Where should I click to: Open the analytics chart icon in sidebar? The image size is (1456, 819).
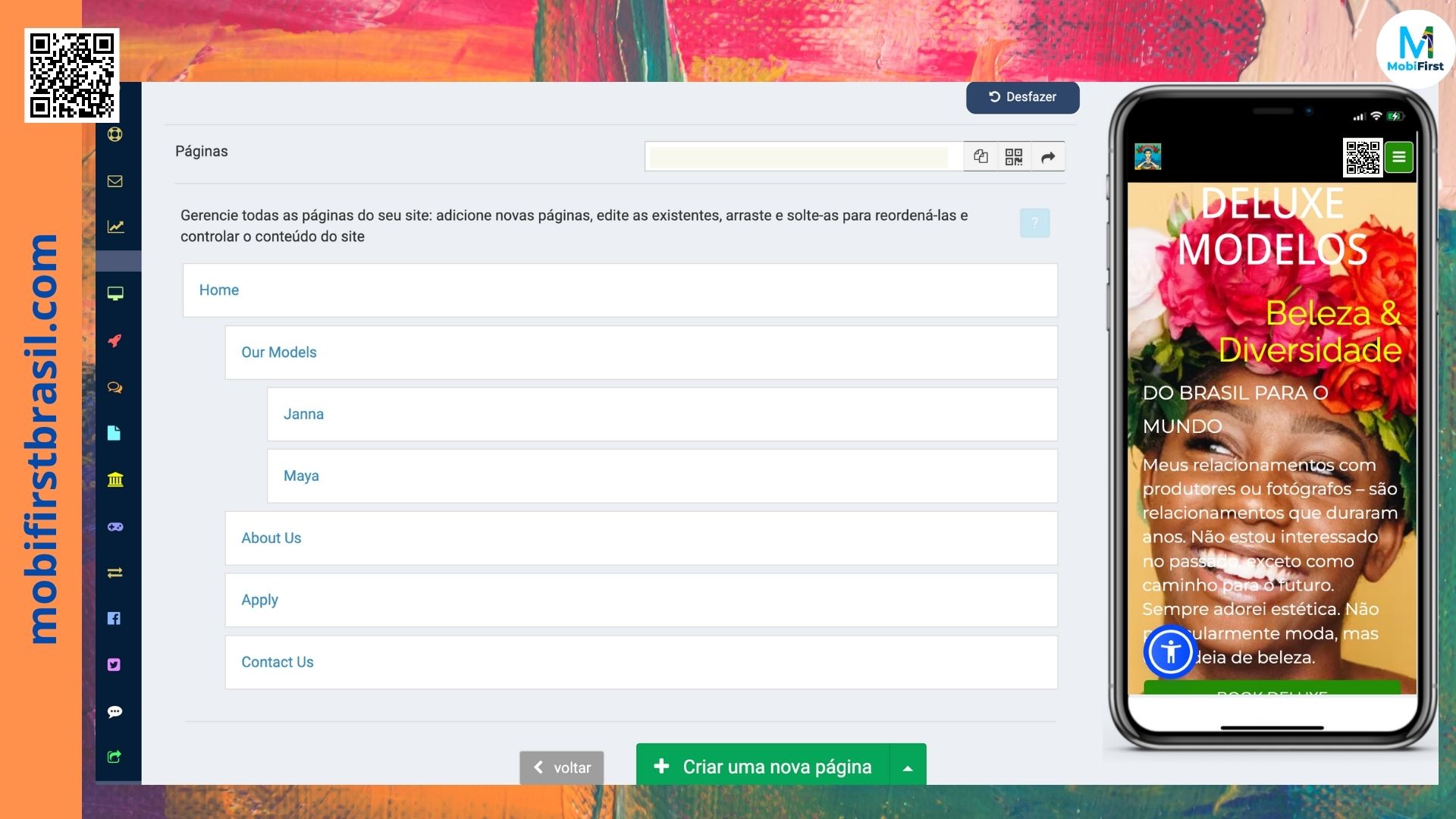pyautogui.click(x=115, y=227)
